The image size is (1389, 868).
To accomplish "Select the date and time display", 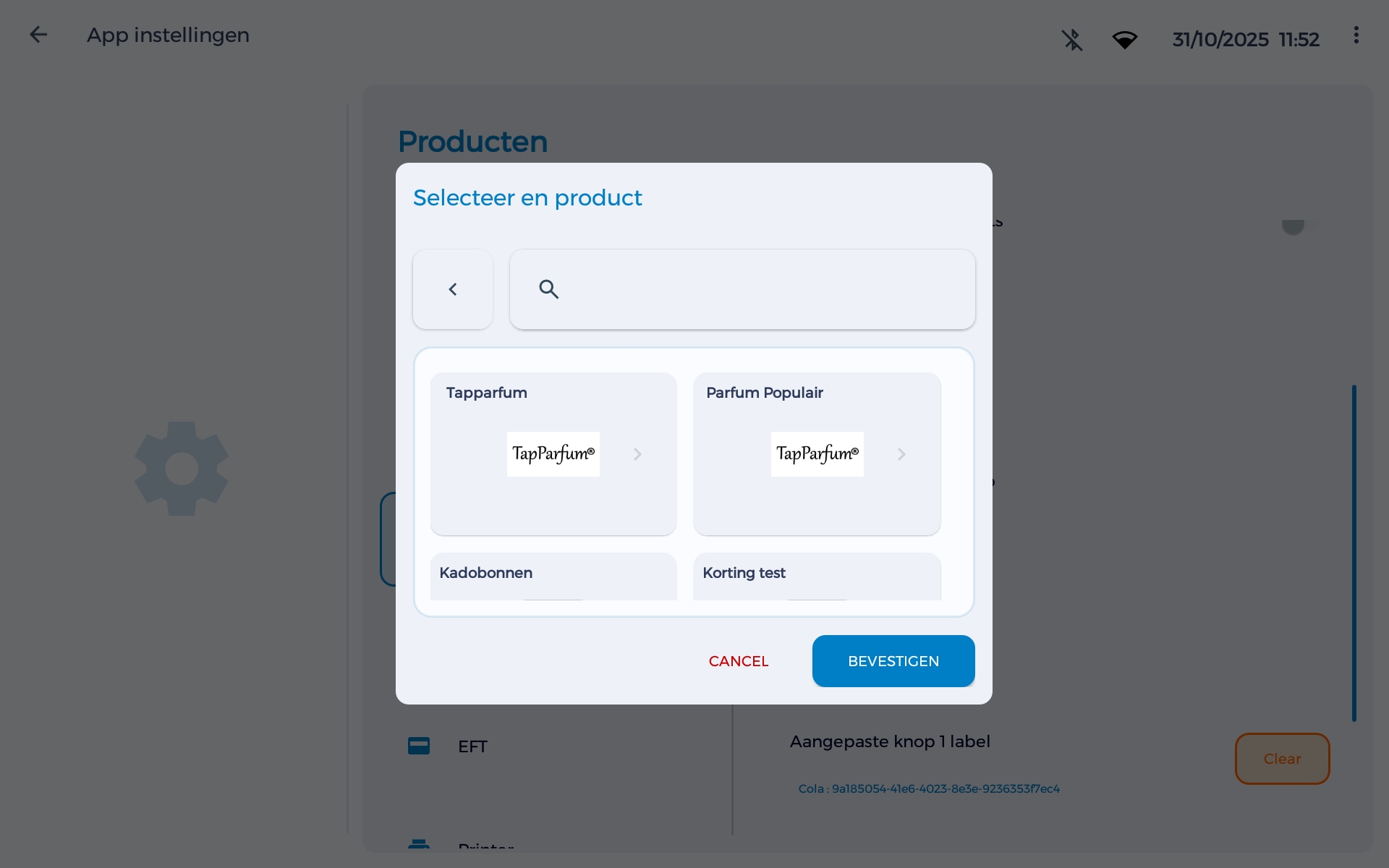I will pyautogui.click(x=1244, y=40).
